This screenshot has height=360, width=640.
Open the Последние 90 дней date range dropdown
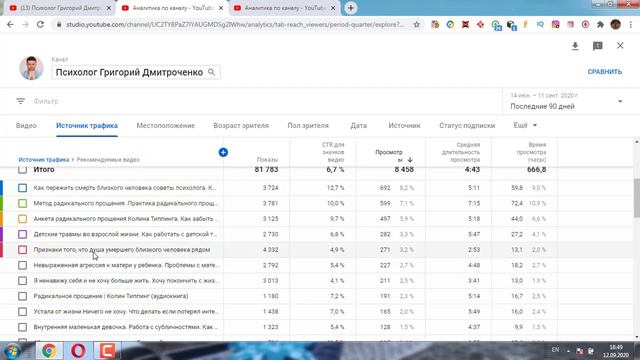(567, 101)
